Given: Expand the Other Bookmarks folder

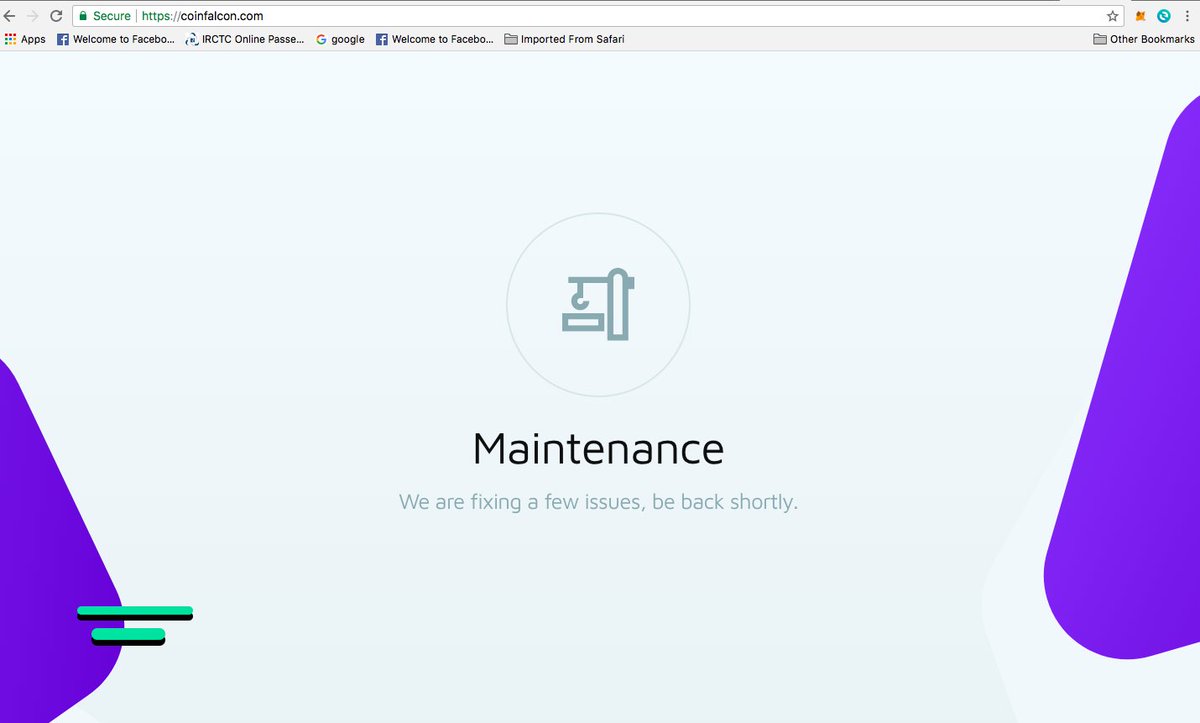Looking at the screenshot, I should (x=1144, y=39).
